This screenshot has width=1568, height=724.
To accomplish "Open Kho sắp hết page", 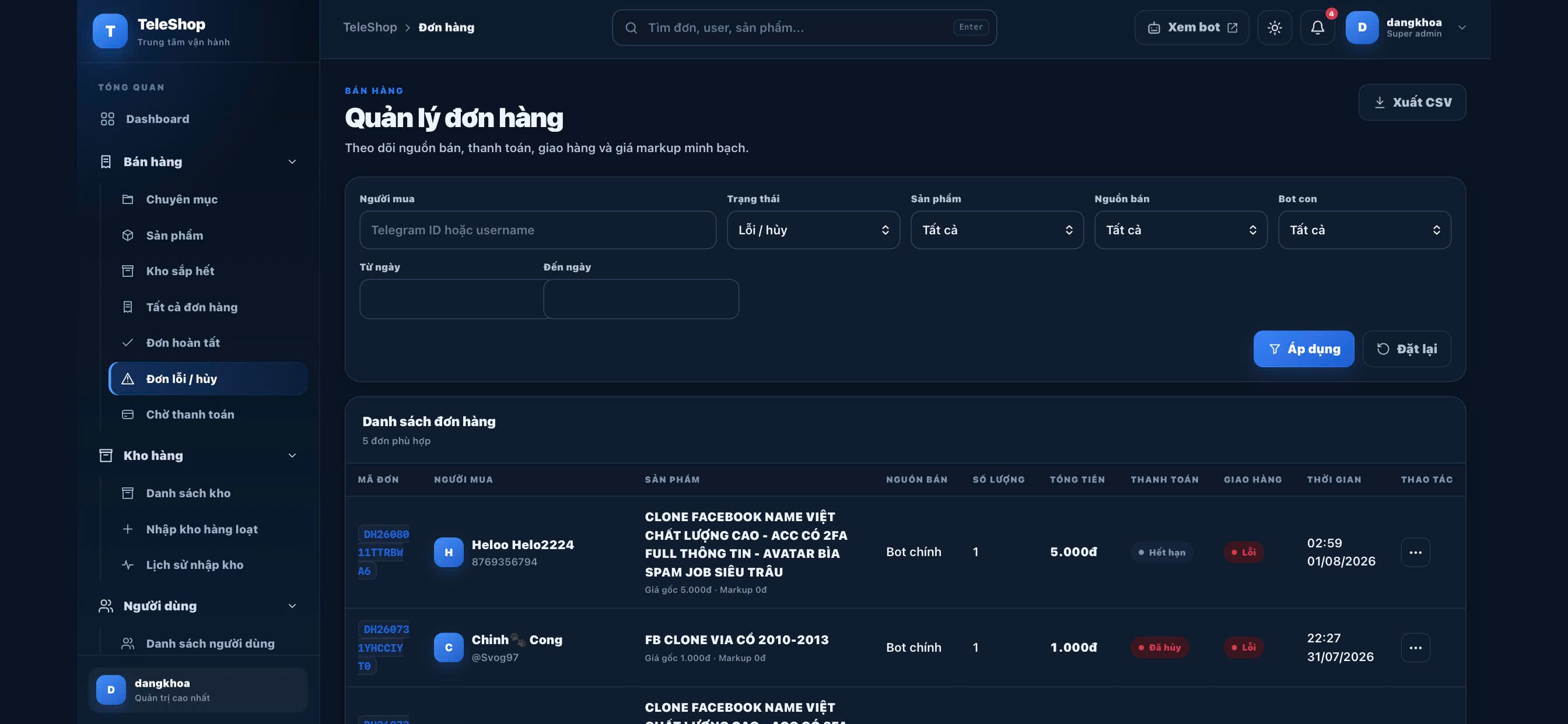I will click(208, 271).
